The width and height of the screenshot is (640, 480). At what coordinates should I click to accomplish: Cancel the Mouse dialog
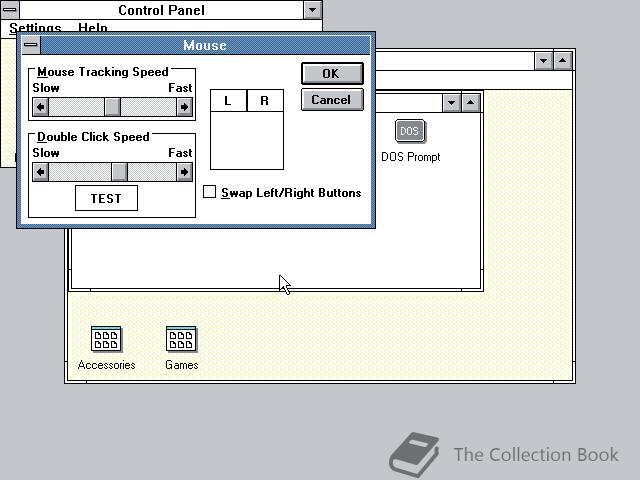[x=332, y=100]
